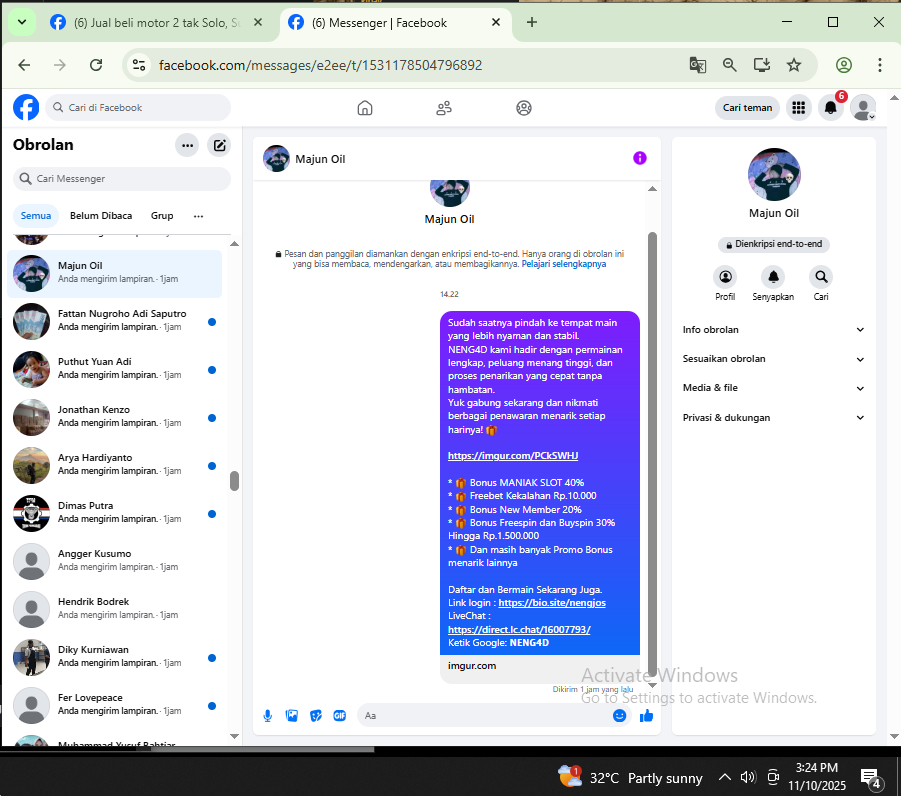Expand Sesuaikan obrolan section
The width and height of the screenshot is (901, 796).
(x=773, y=359)
